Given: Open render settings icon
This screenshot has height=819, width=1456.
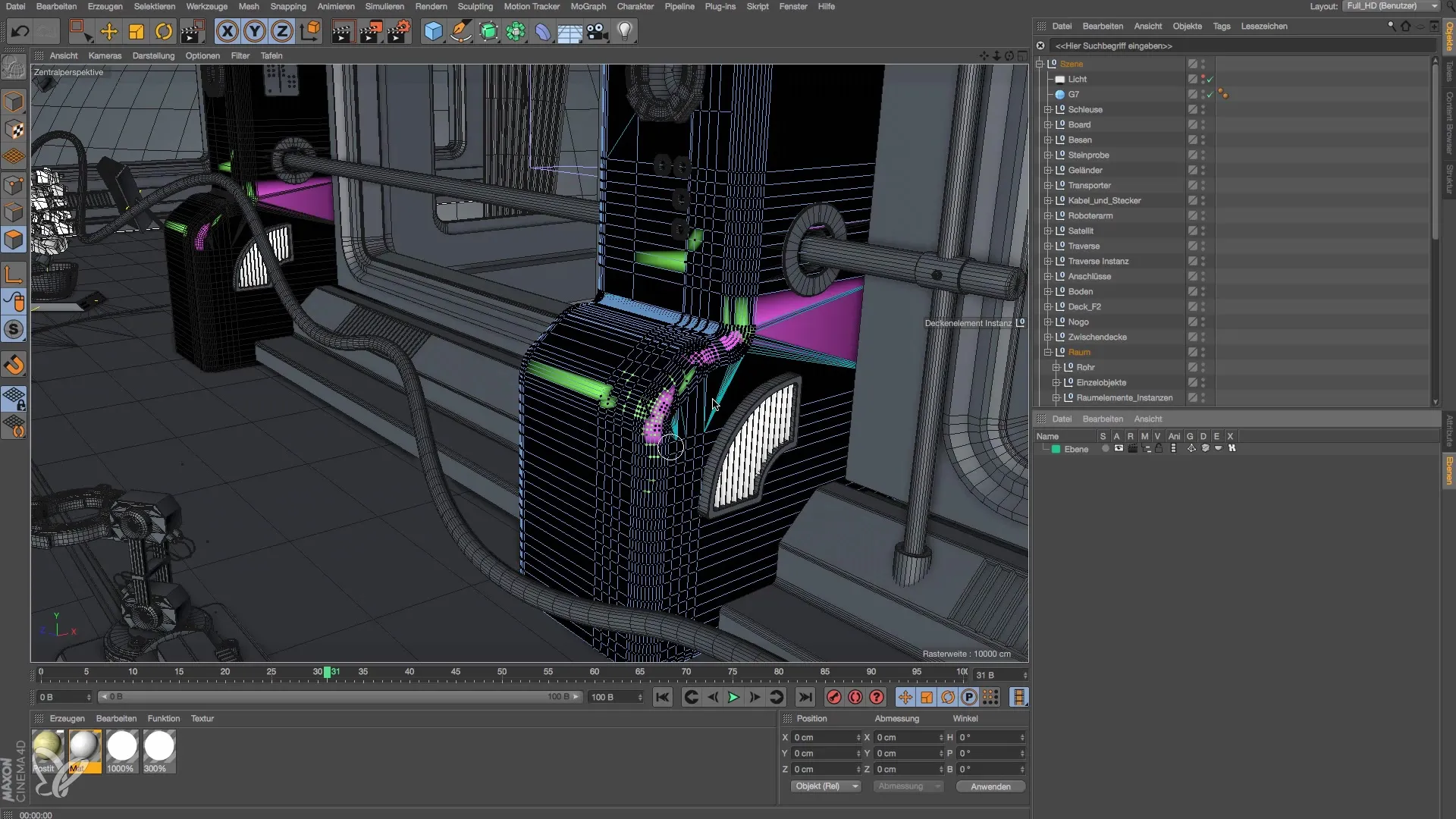Looking at the screenshot, I should (398, 31).
